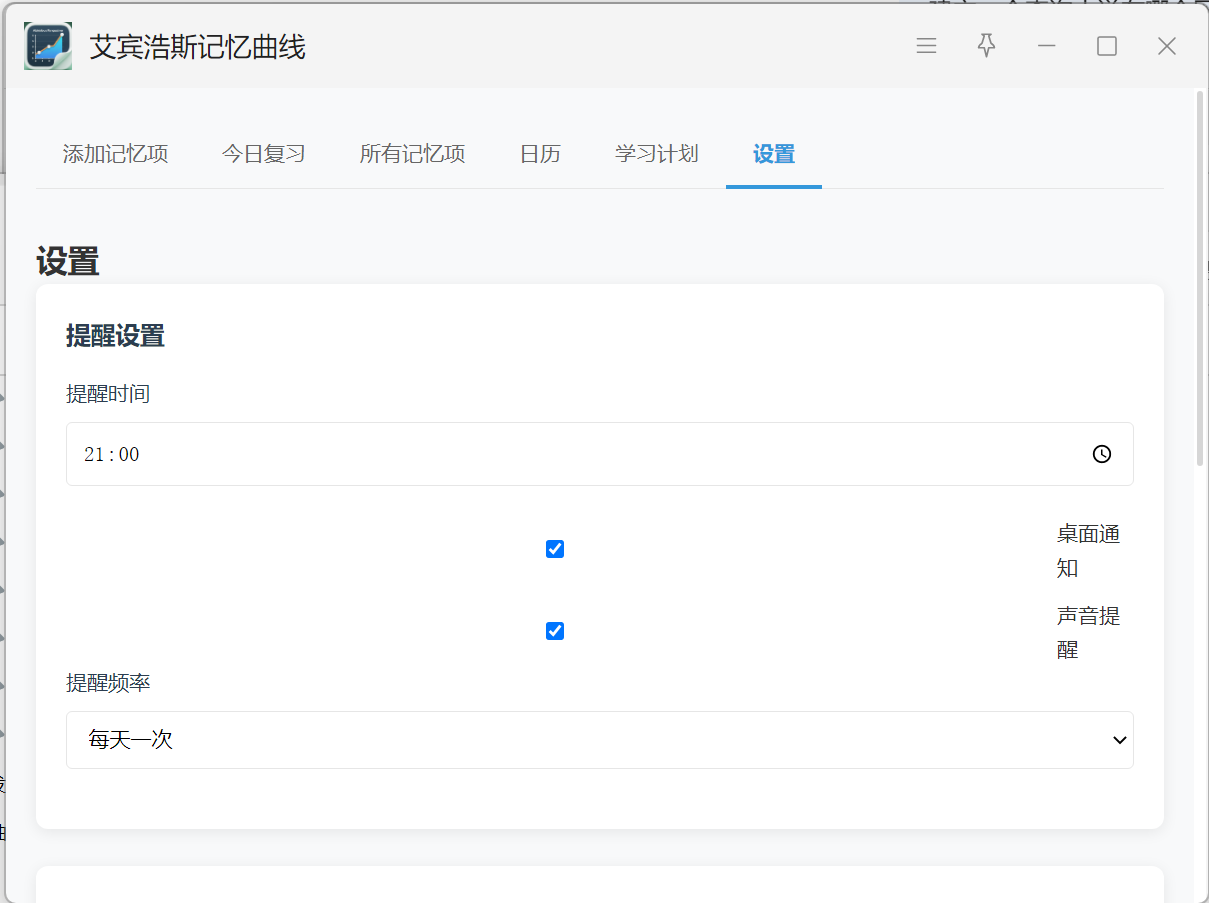Screen dimensions: 1209x903
Task: Click the 提醒时间 label
Action: tap(108, 394)
